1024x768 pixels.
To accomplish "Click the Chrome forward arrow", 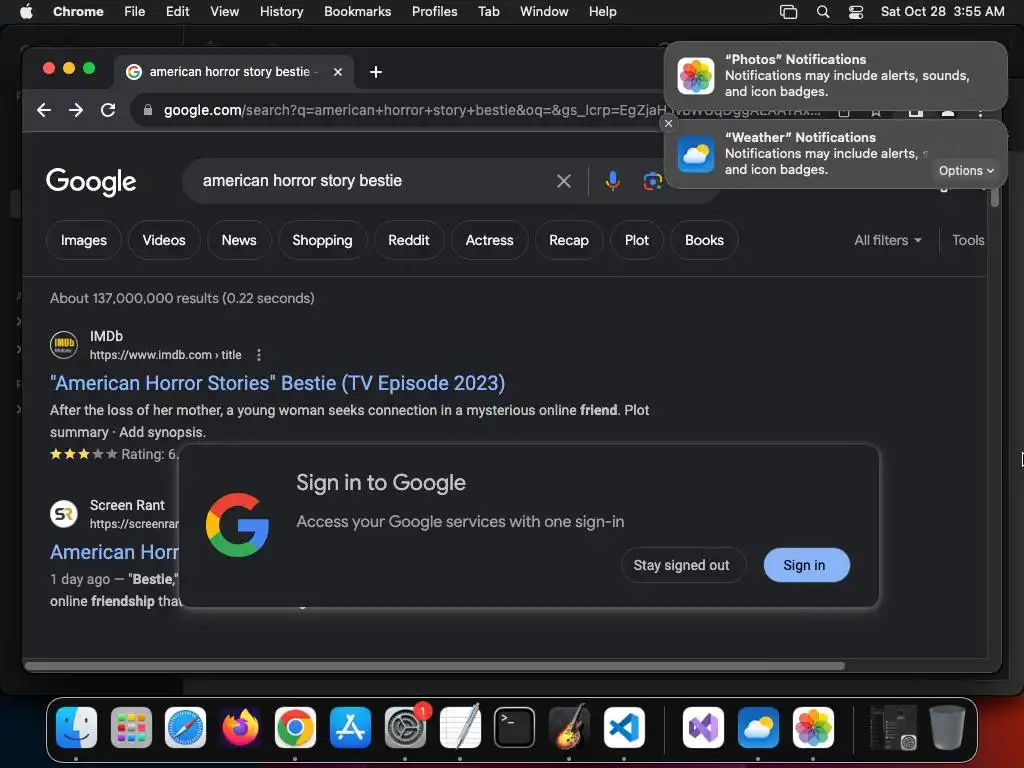I will [76, 110].
